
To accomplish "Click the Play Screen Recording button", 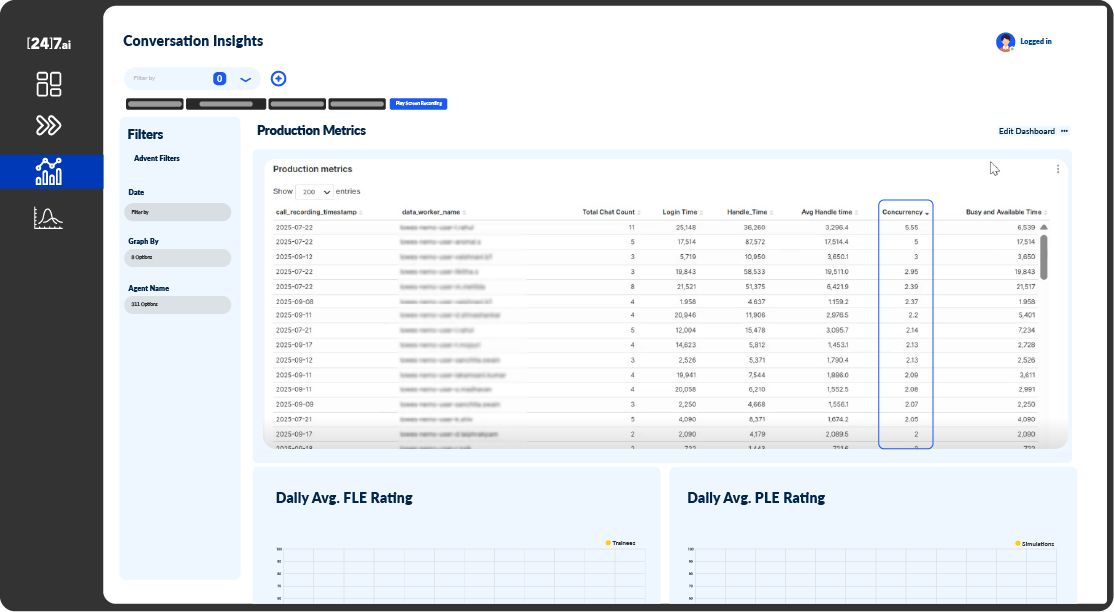I will pyautogui.click(x=418, y=103).
